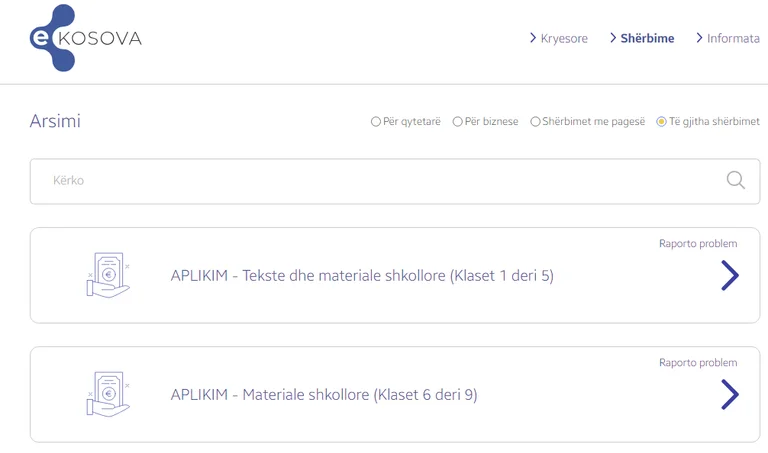The width and height of the screenshot is (768, 453).
Task: Click the Arsimi section heading
Action: click(x=55, y=121)
